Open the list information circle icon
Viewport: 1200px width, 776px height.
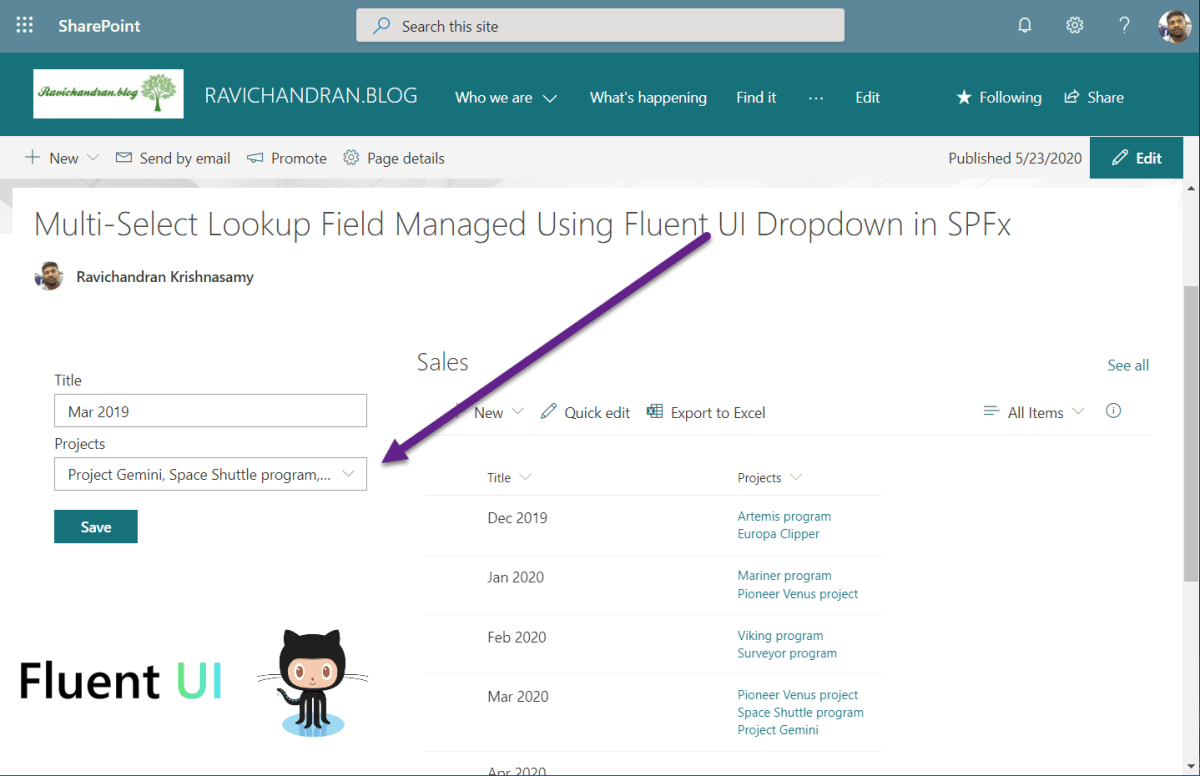[x=1113, y=410]
